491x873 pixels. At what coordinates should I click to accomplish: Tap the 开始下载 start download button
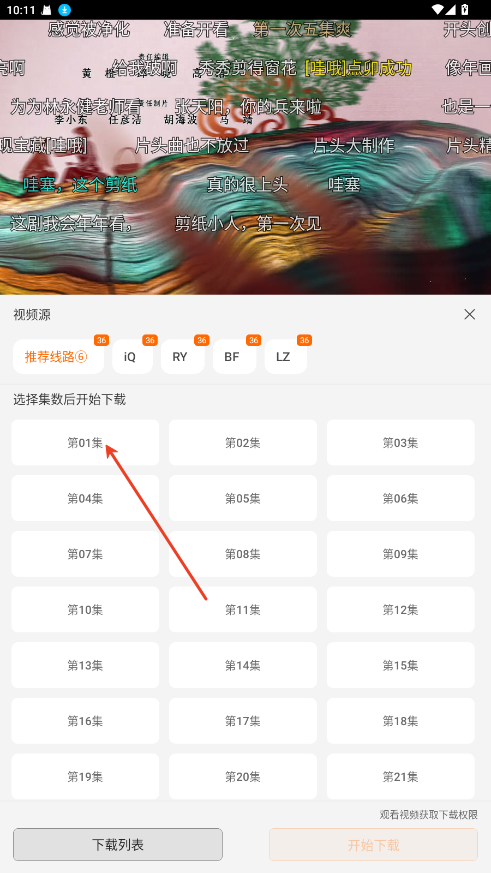click(x=374, y=845)
